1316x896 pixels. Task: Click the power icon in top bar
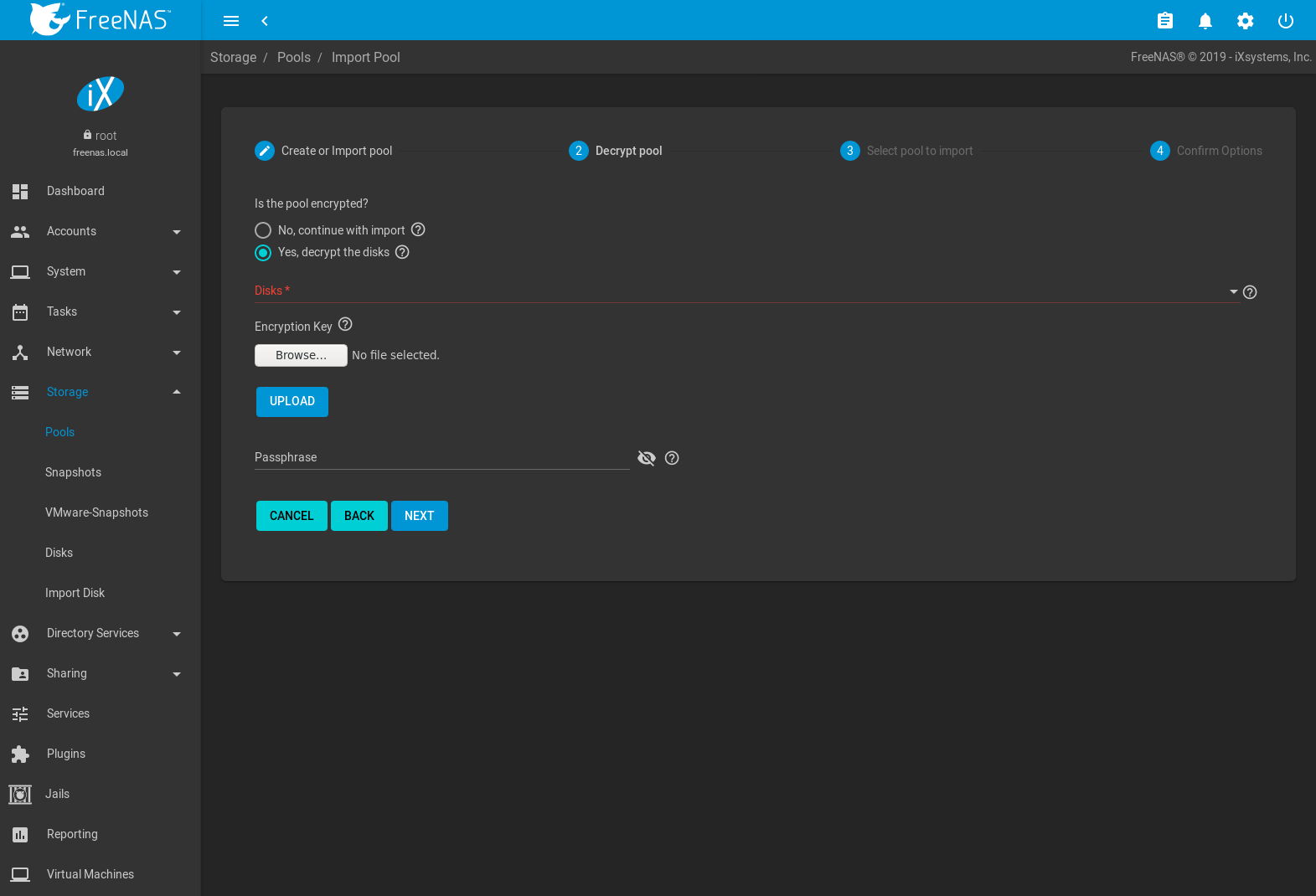click(x=1285, y=21)
